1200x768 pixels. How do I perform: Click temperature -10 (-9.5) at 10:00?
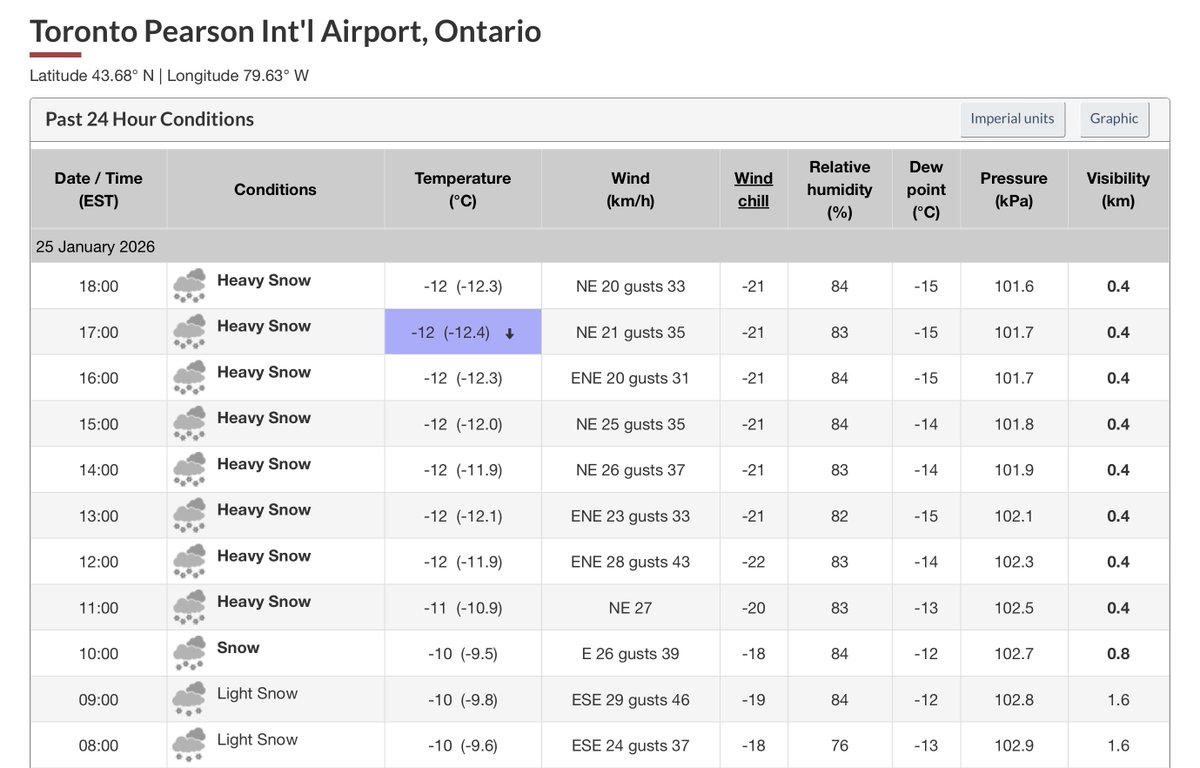[463, 654]
